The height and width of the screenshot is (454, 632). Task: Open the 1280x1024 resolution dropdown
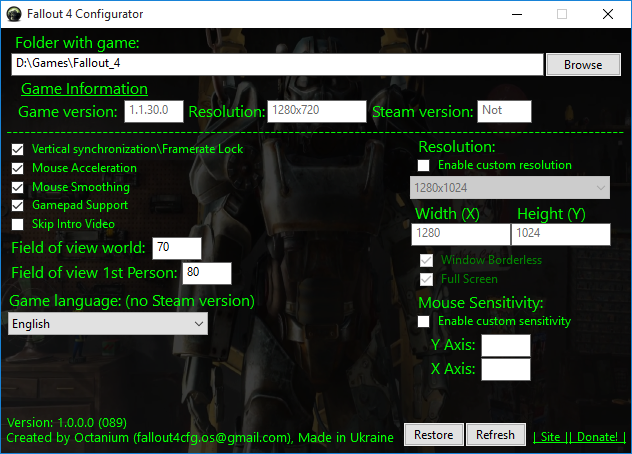(x=510, y=187)
